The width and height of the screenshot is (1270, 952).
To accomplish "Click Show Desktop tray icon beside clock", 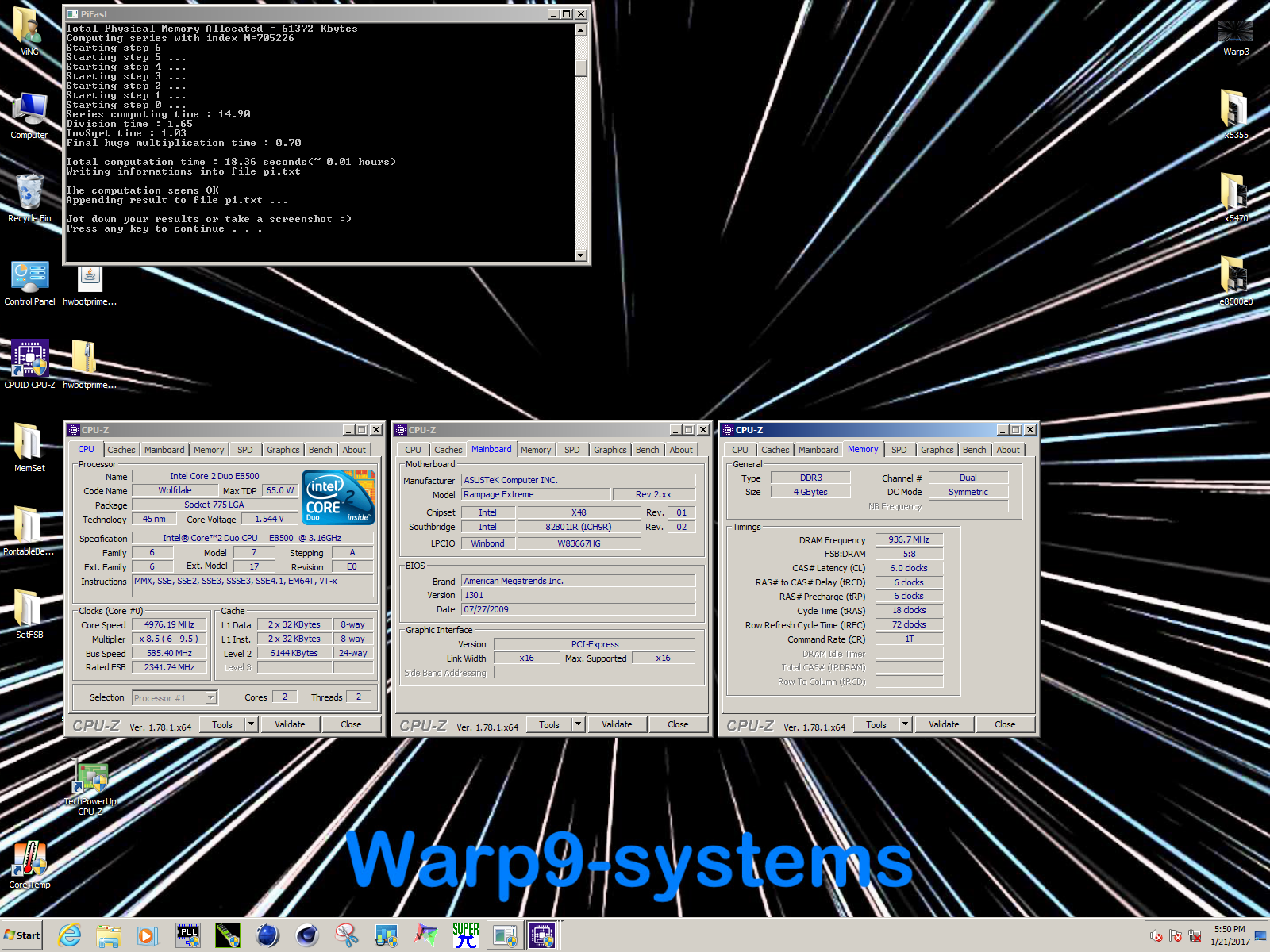I will 1260,936.
